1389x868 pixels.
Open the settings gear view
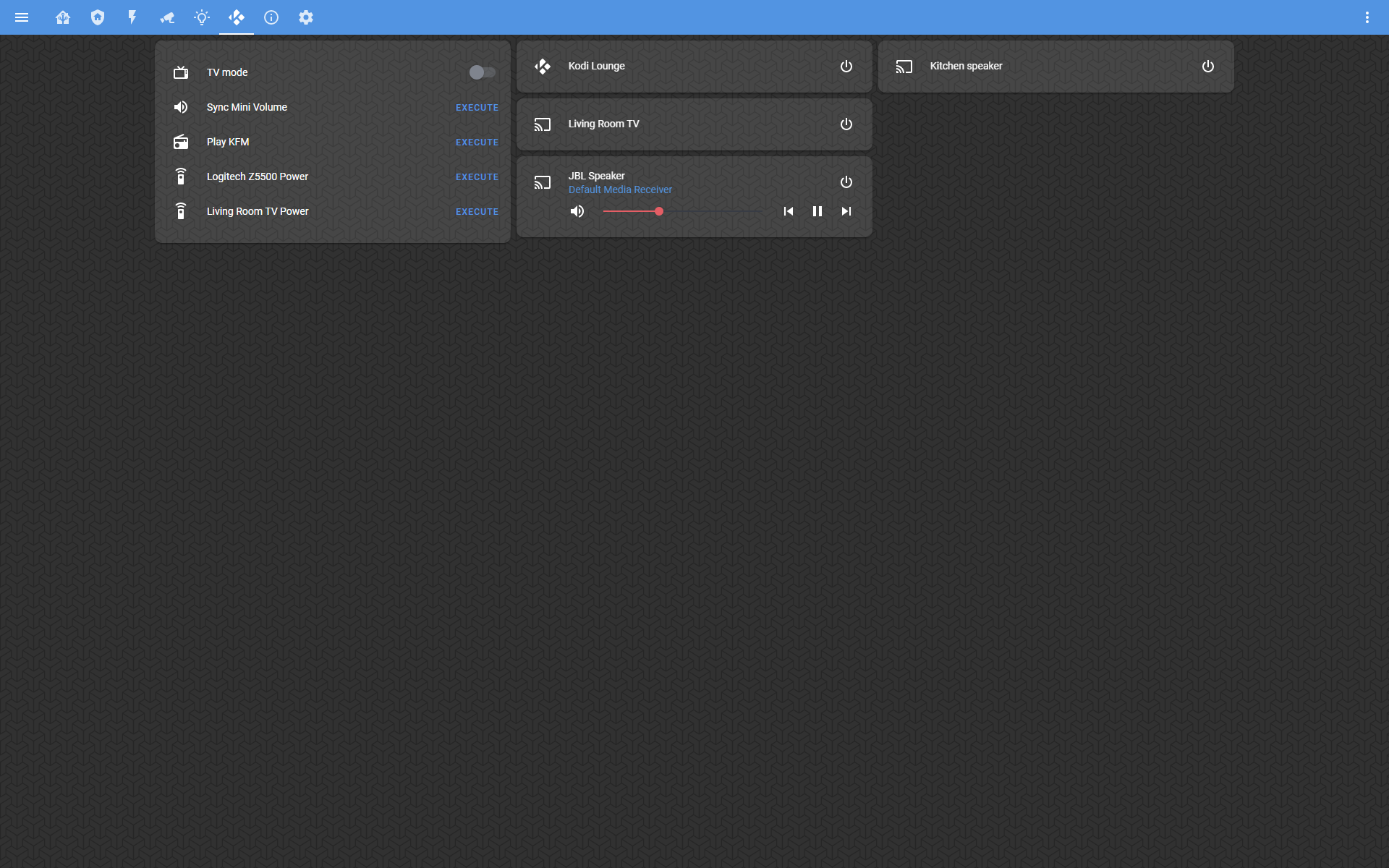click(306, 17)
